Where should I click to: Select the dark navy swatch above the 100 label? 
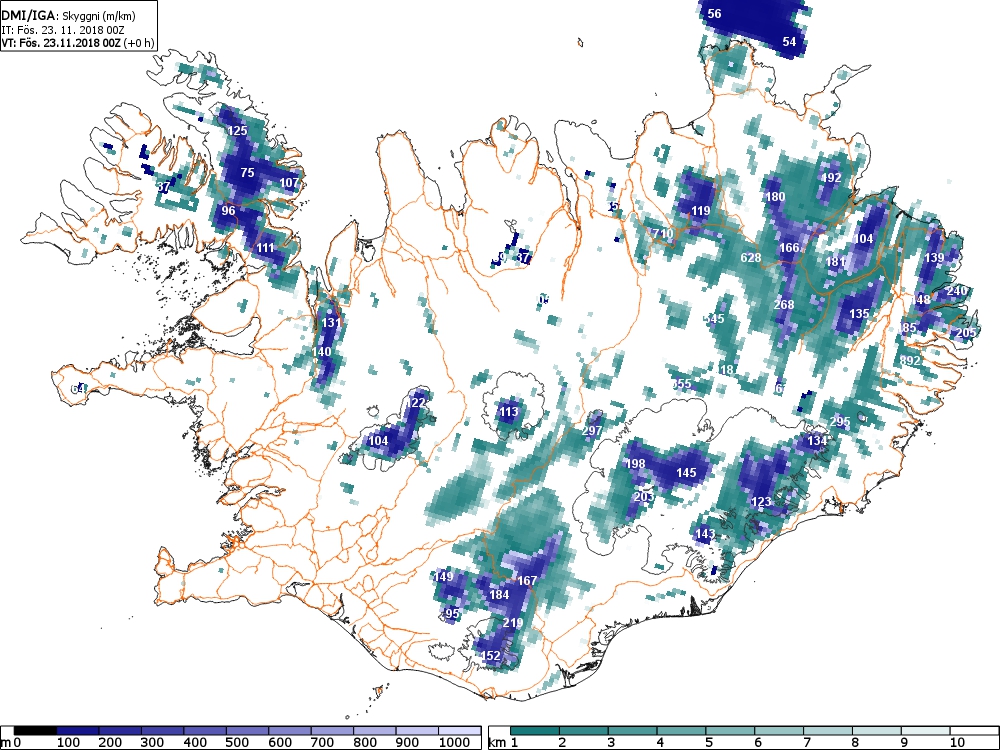click(78, 731)
